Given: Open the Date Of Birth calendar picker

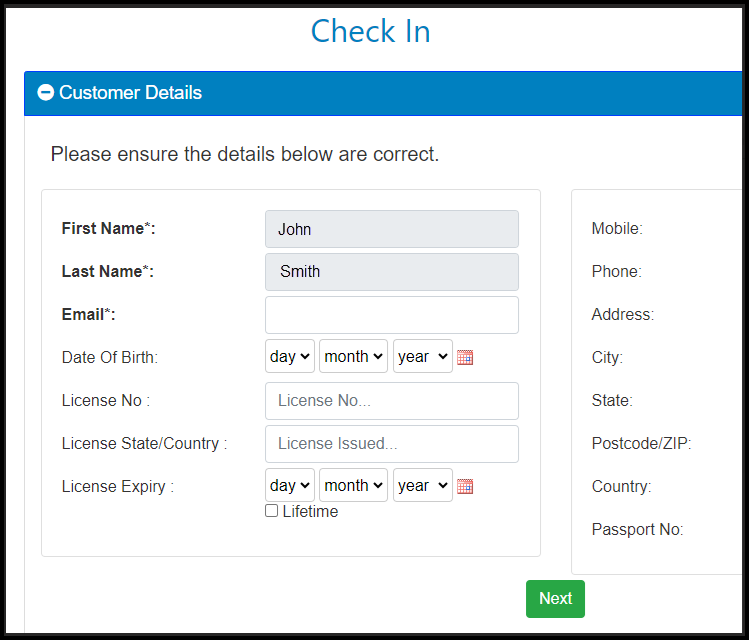Looking at the screenshot, I should [x=465, y=357].
